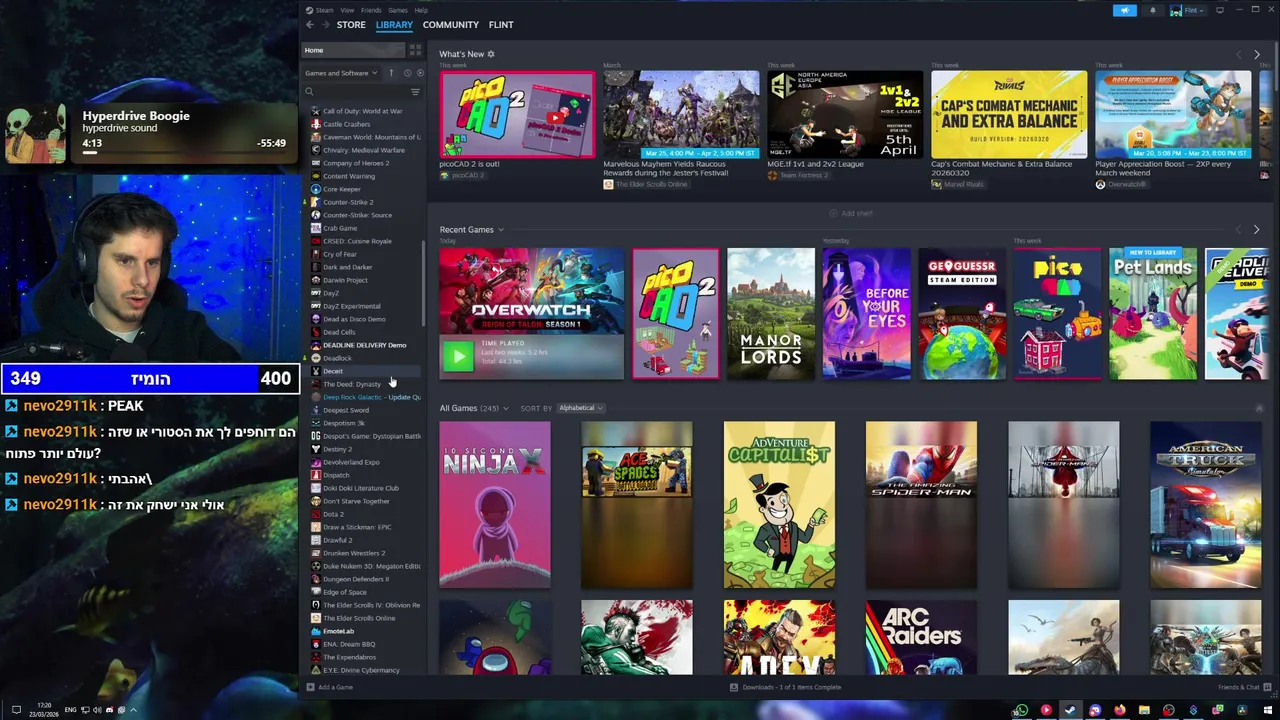Go forward with the right arrow in Steam
This screenshot has width=1280, height=720.
pos(324,25)
